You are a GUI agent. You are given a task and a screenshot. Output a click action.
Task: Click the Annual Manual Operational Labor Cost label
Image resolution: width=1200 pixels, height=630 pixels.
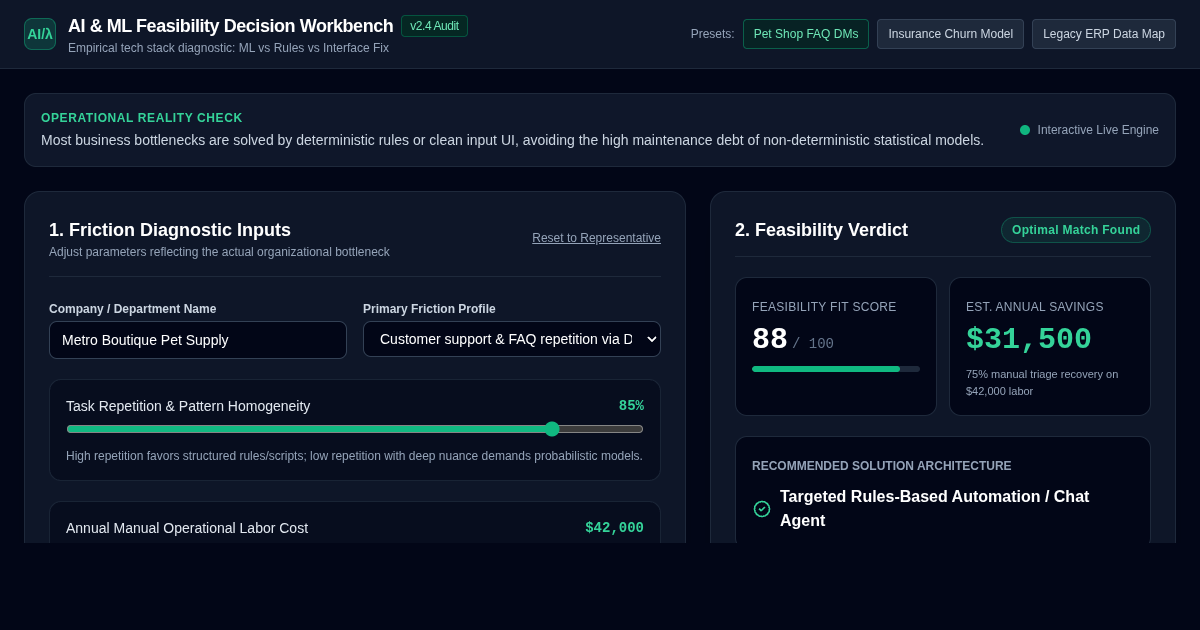point(187,528)
